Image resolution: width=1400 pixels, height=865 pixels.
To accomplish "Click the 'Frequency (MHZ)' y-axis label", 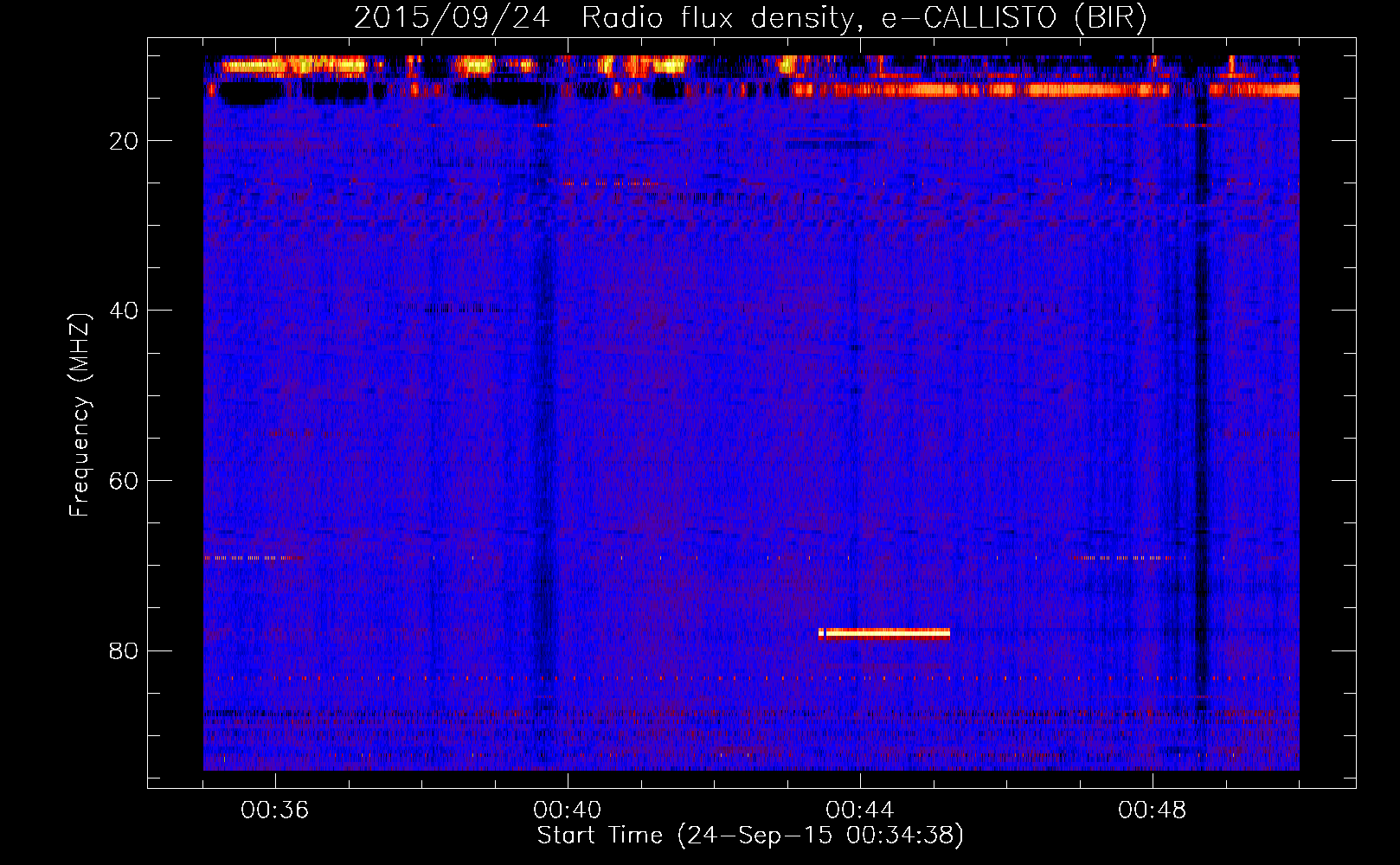I will point(80,415).
